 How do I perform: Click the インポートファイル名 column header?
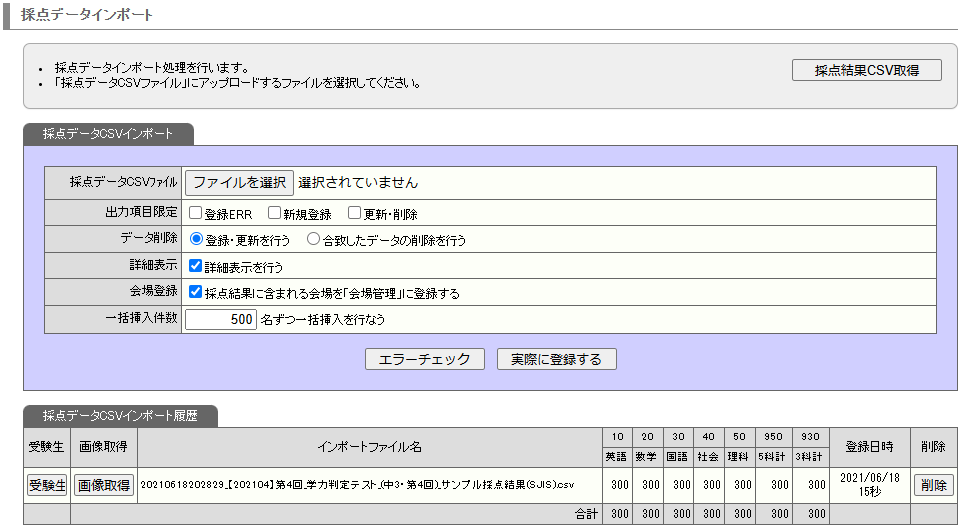pyautogui.click(x=370, y=447)
